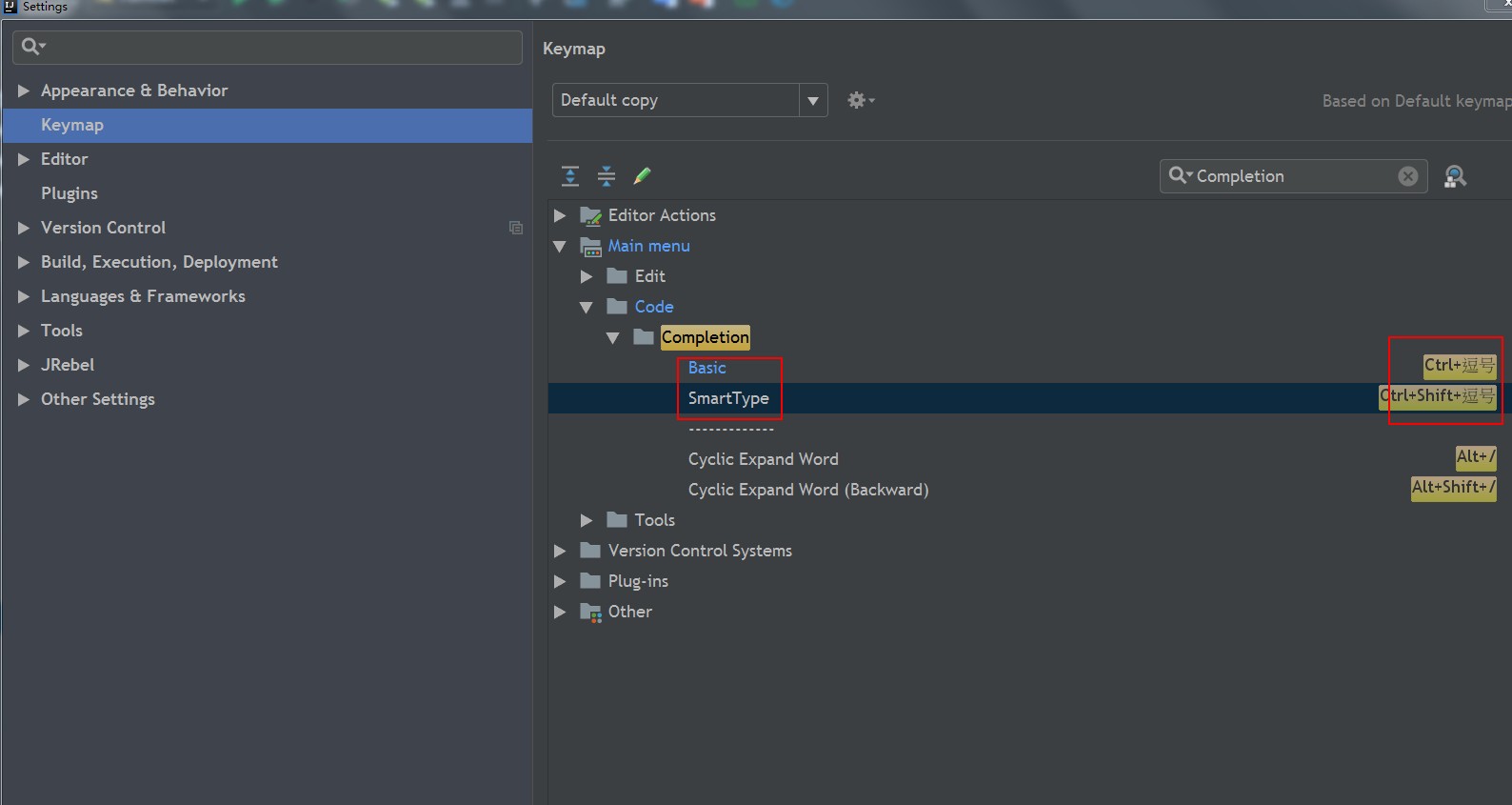Click the Plug-ins folder icon
Viewport: 1512px width, 805px height.
click(x=590, y=581)
